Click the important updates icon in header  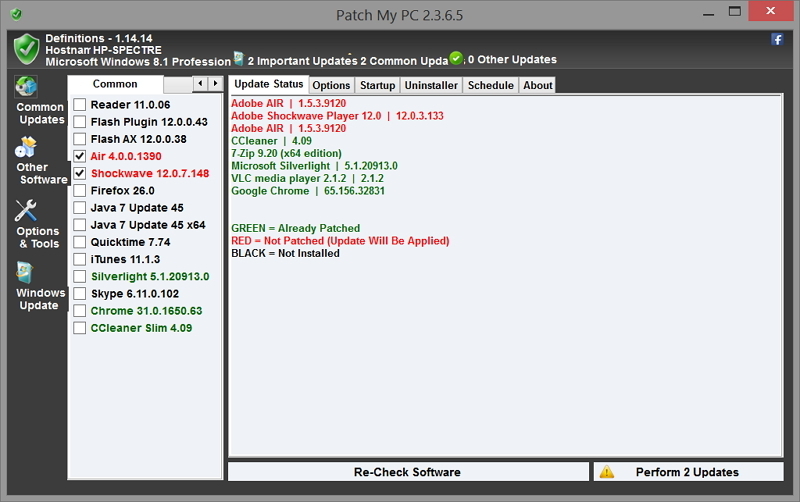point(238,59)
